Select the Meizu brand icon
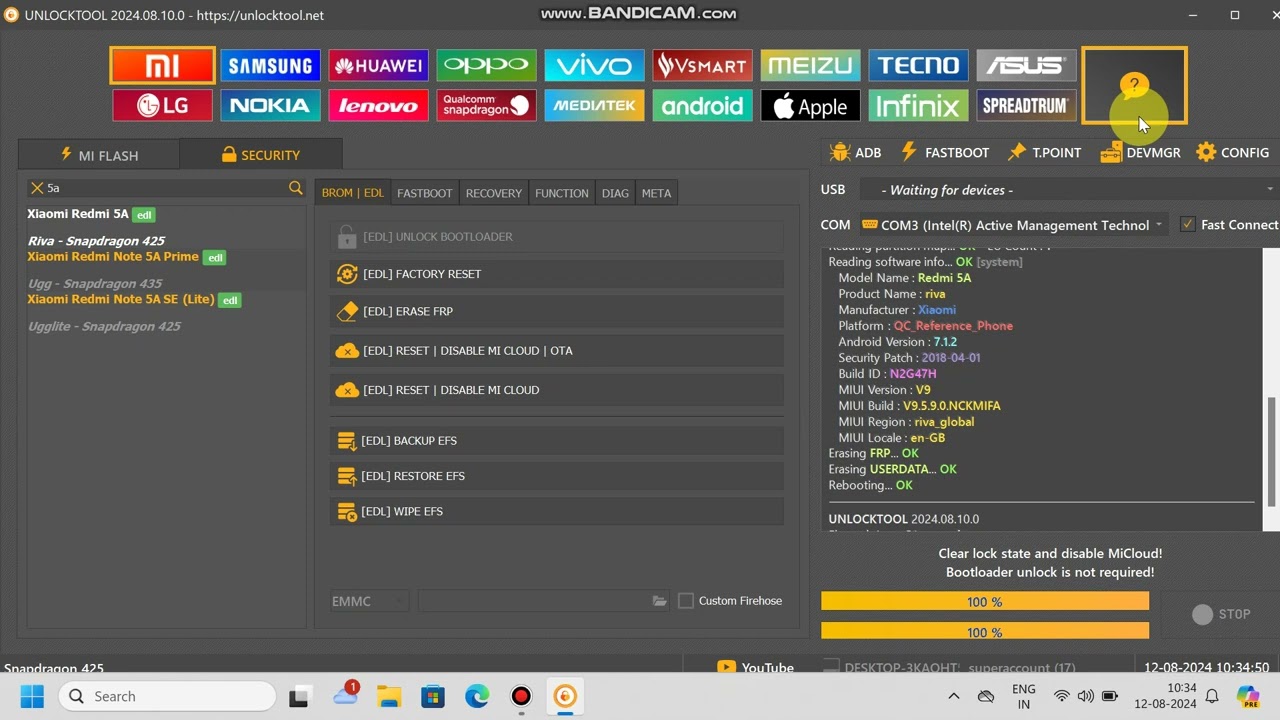Image resolution: width=1280 pixels, height=720 pixels. [x=810, y=65]
